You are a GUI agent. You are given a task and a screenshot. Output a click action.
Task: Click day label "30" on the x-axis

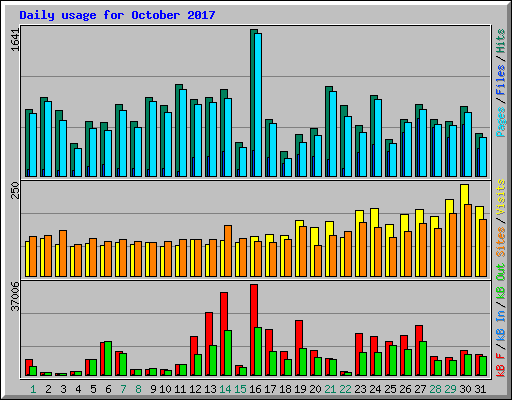point(465,389)
